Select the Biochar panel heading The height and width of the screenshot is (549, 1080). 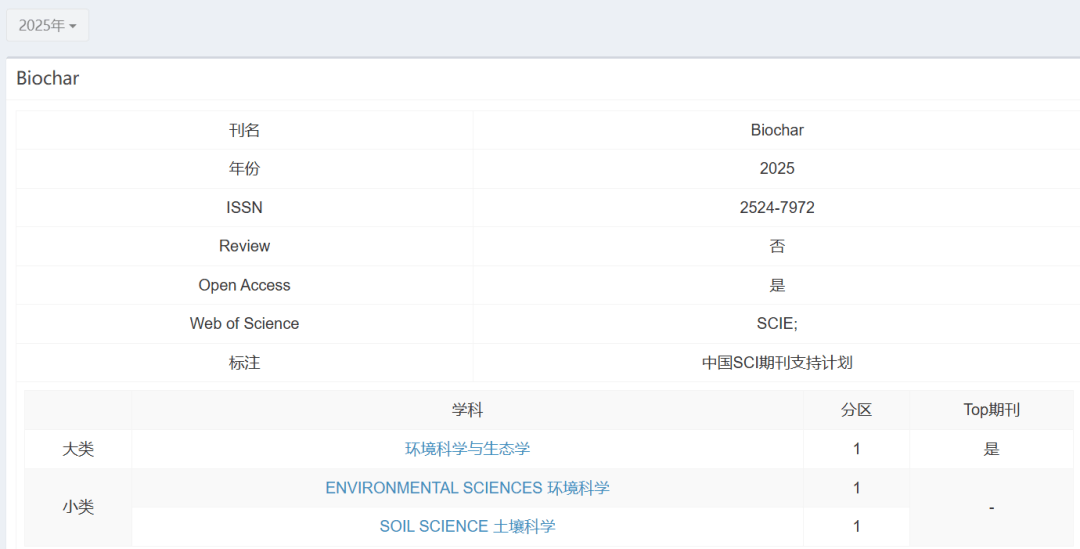pos(48,79)
